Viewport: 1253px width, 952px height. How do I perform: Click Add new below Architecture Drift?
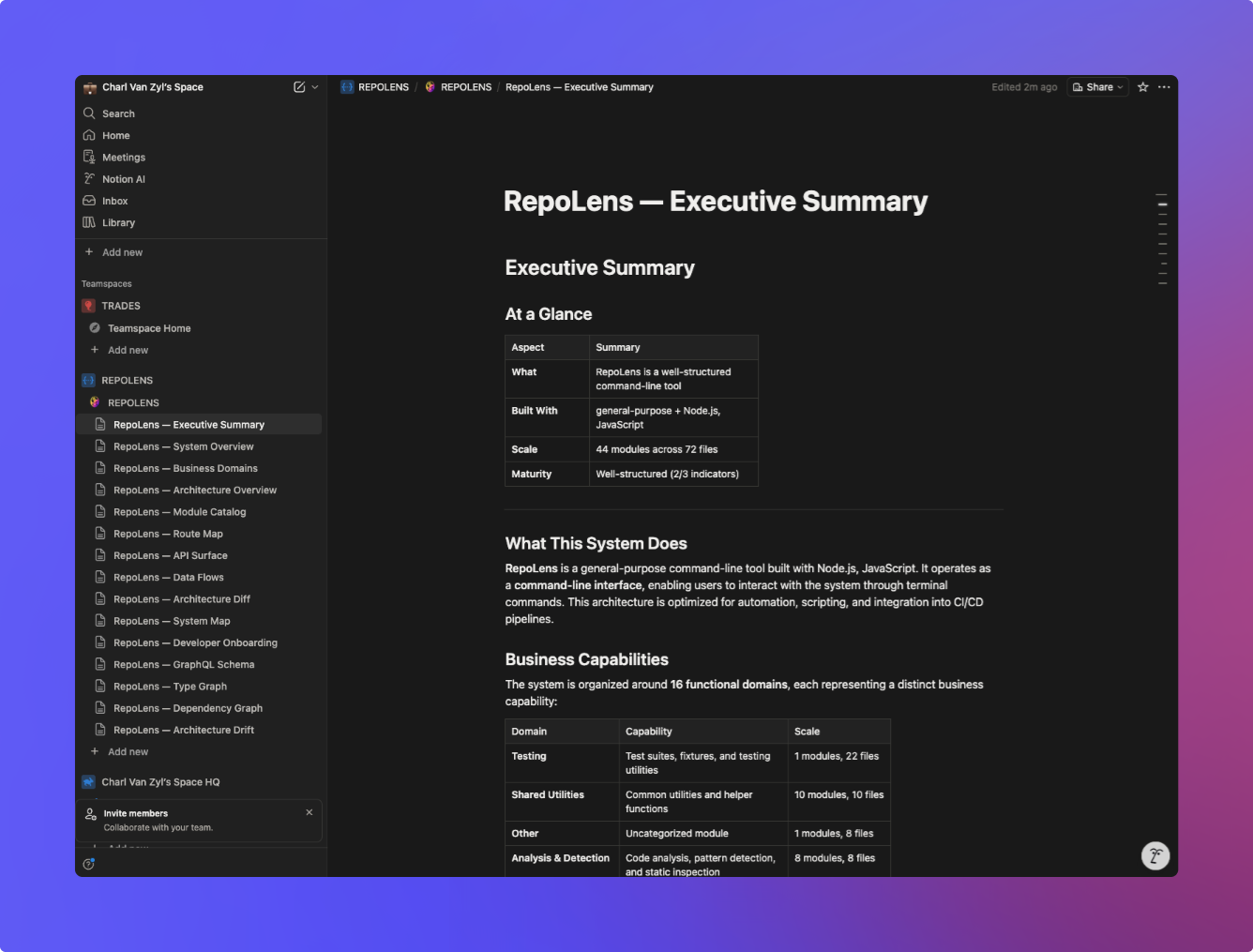201,751
